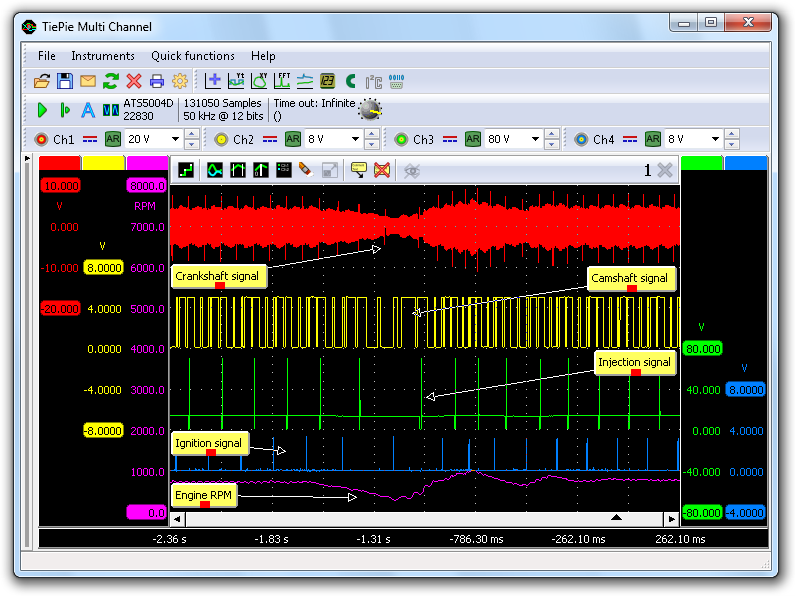The width and height of the screenshot is (795, 596).
Task: Toggle the Ch2 channel enable indicator
Action: tap(222, 139)
